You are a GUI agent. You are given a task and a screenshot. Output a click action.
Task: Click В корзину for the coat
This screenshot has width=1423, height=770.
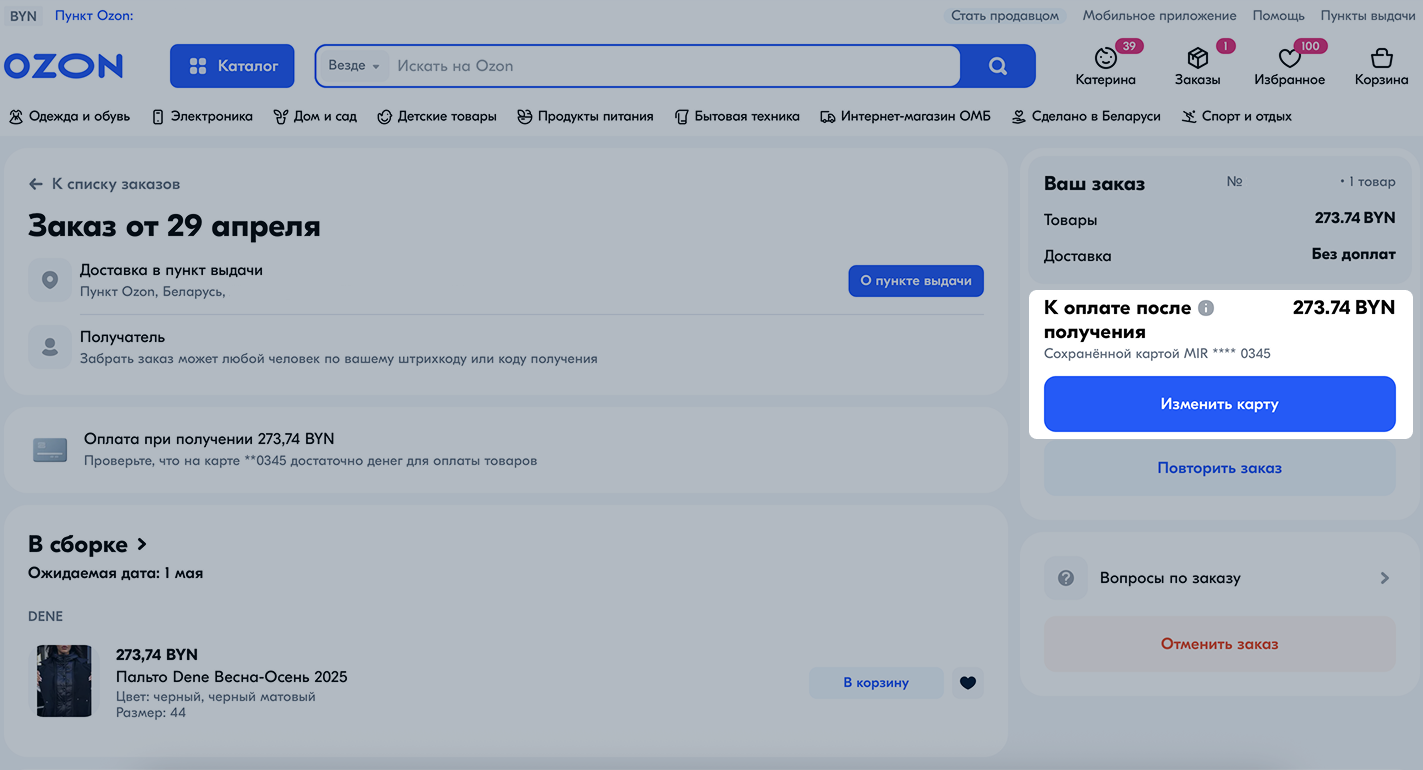coord(876,682)
